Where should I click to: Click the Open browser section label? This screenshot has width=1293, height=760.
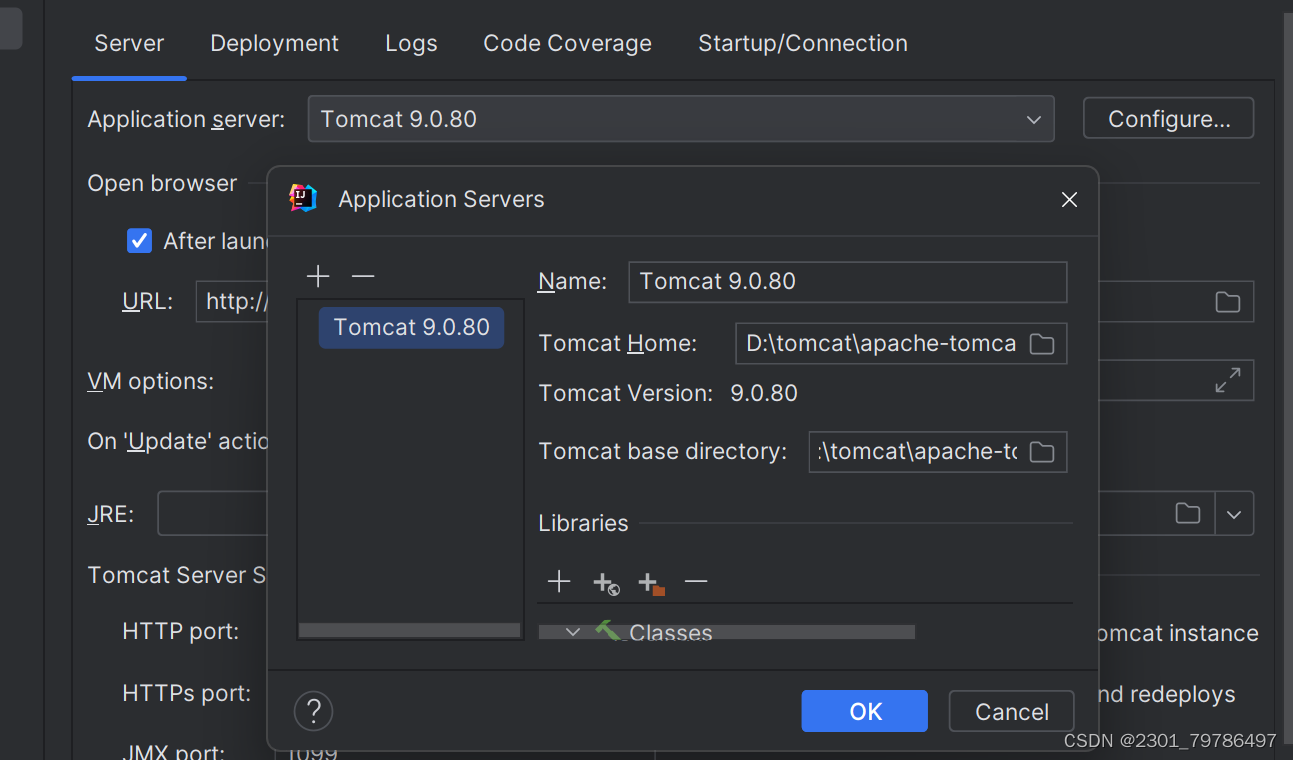[162, 183]
